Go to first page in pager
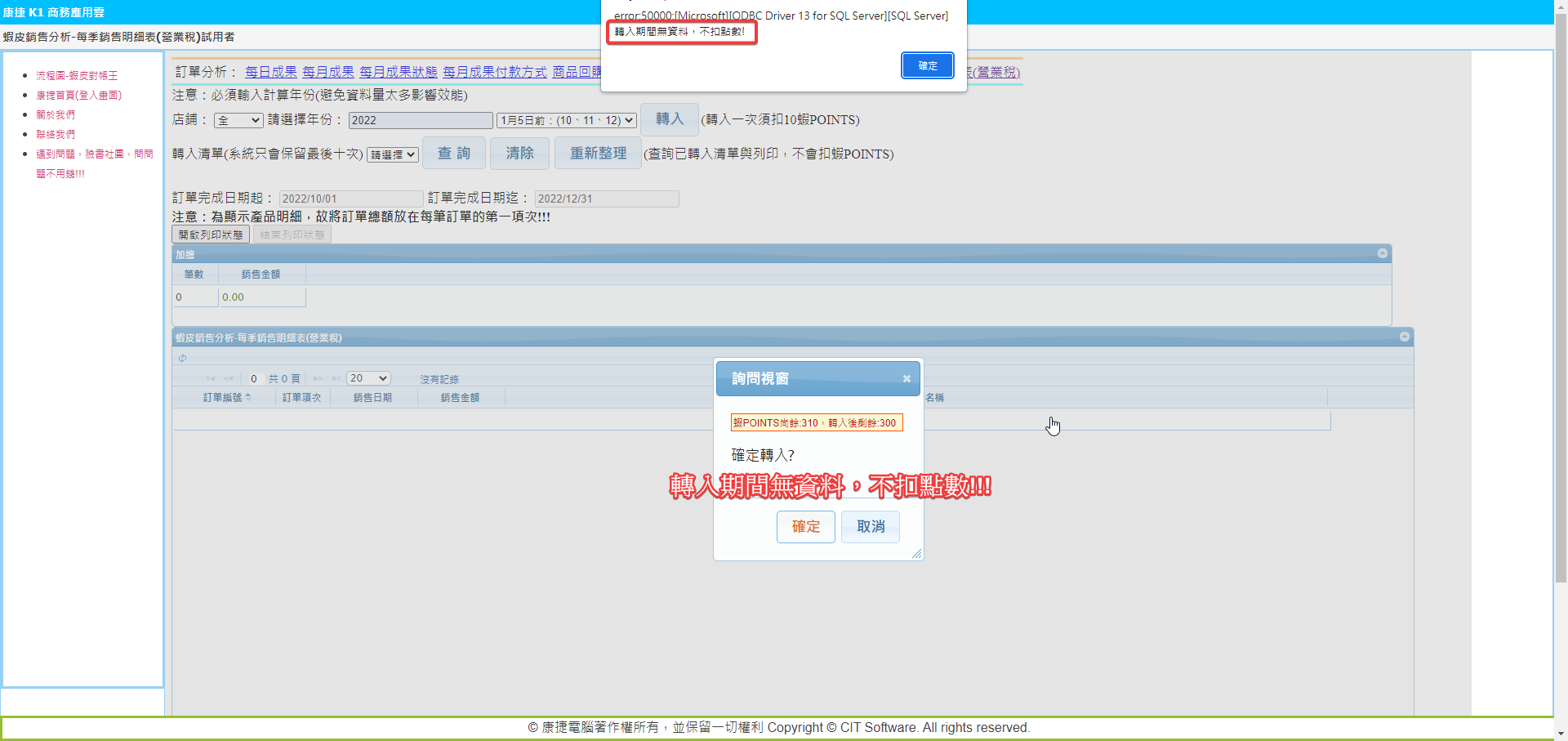 coord(211,379)
